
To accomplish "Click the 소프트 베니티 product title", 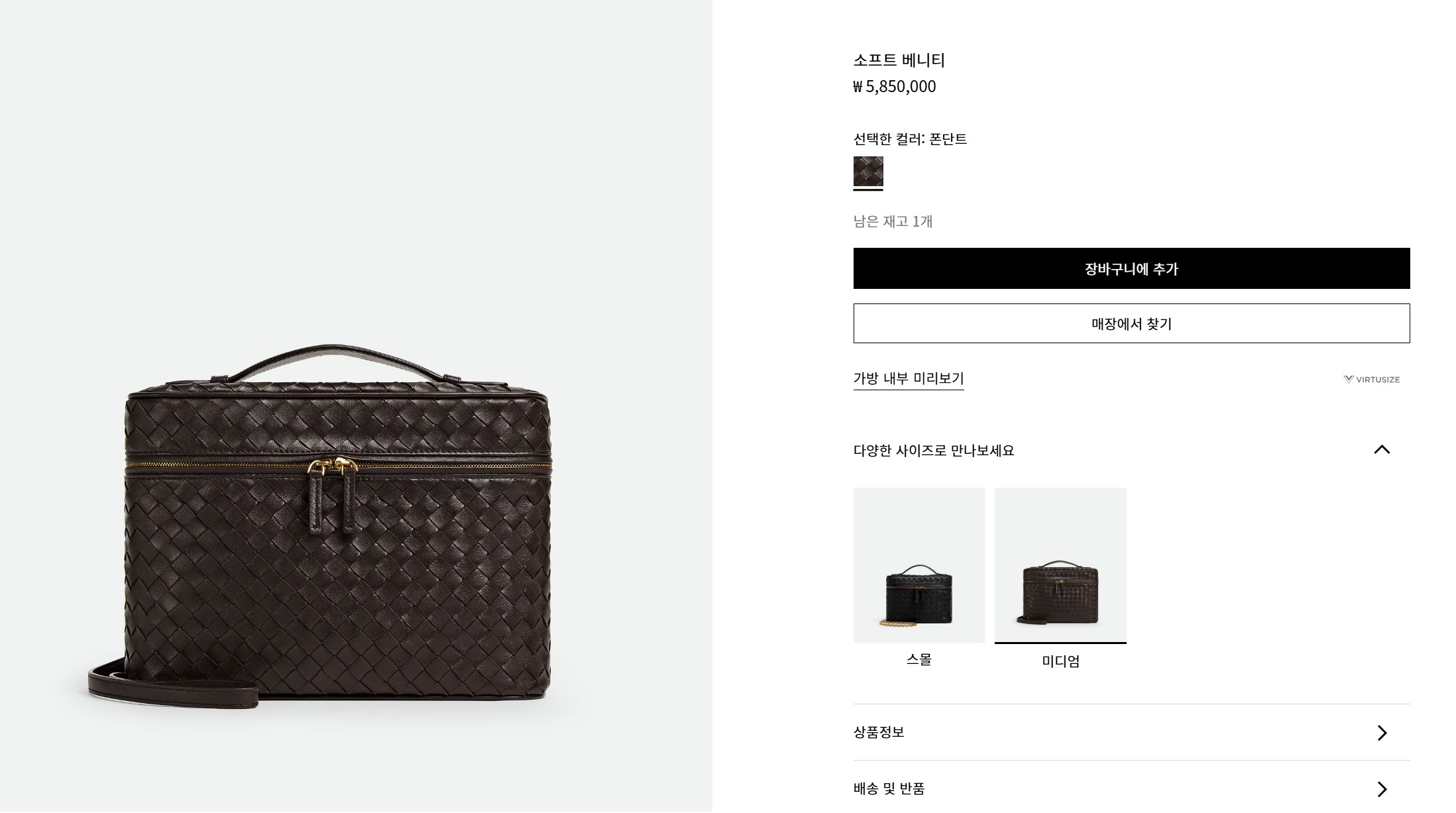I will click(x=899, y=60).
